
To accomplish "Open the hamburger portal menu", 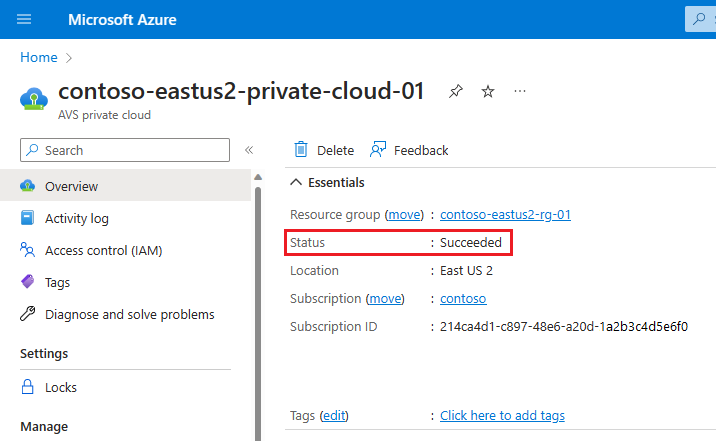I will tap(25, 19).
